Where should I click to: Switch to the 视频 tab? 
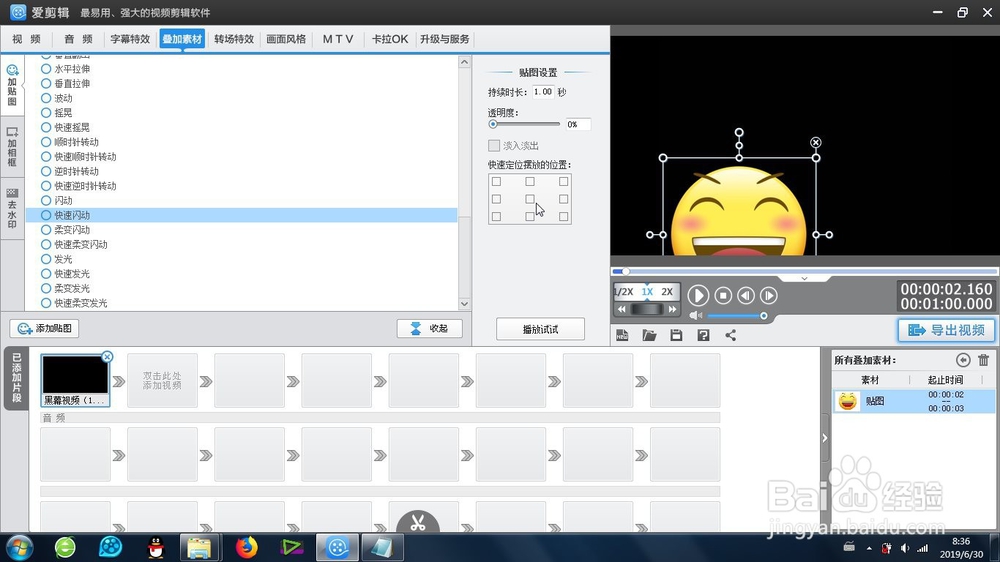(27, 39)
